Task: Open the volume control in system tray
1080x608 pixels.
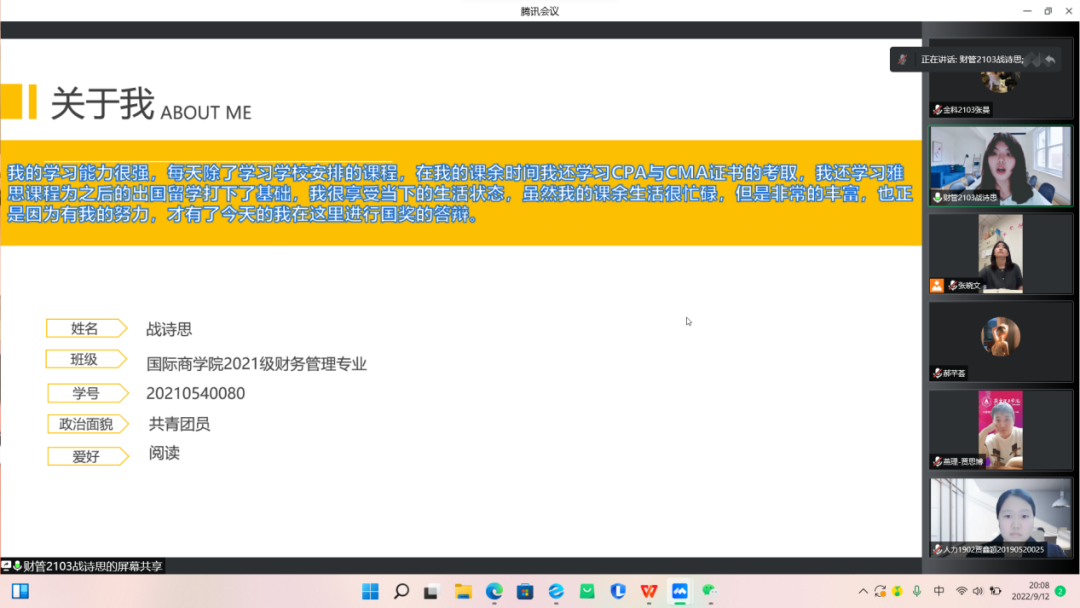Action: pyautogui.click(x=980, y=591)
